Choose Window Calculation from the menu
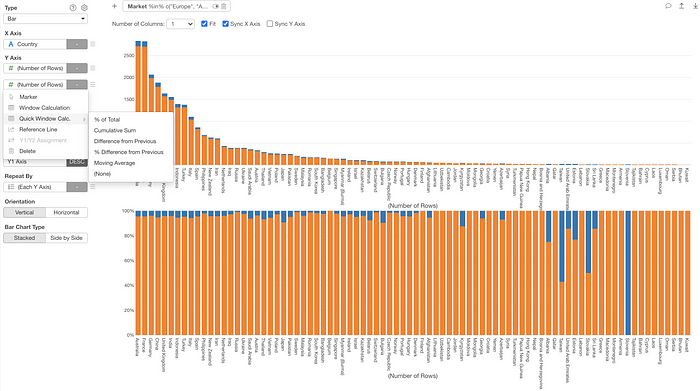Viewport: 700px width, 391px height. click(46, 108)
